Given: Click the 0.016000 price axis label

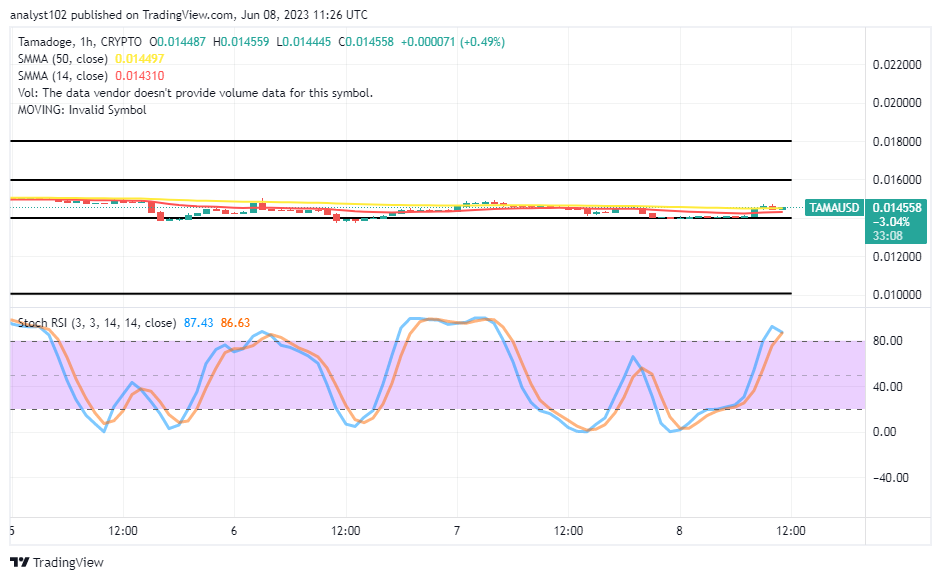Looking at the screenshot, I should tap(897, 180).
